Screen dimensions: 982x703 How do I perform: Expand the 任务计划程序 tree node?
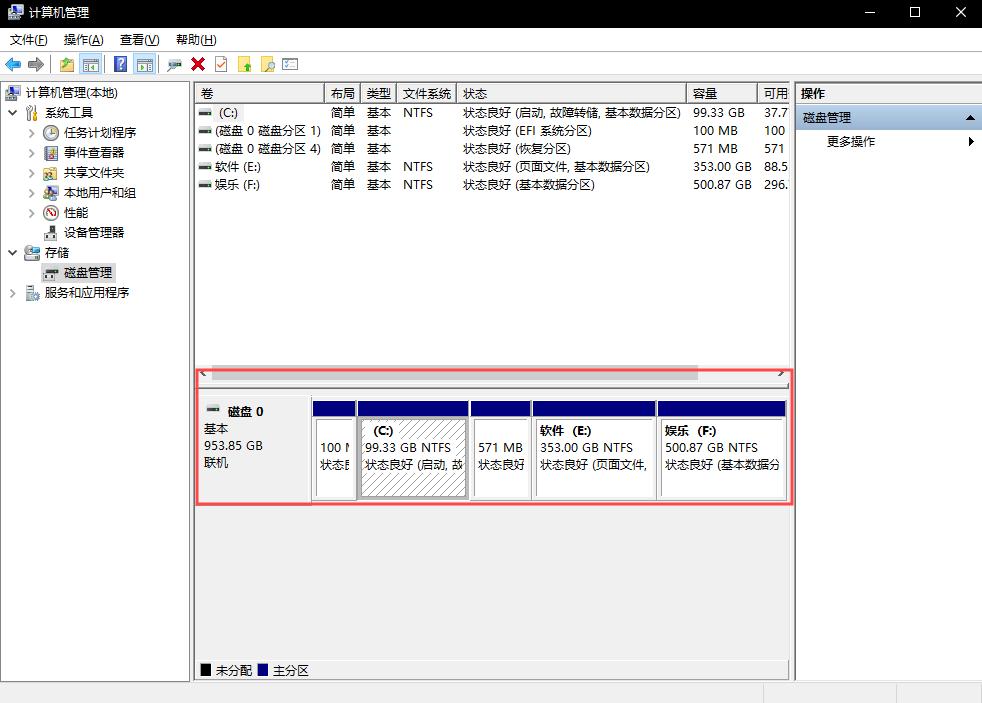[x=31, y=132]
